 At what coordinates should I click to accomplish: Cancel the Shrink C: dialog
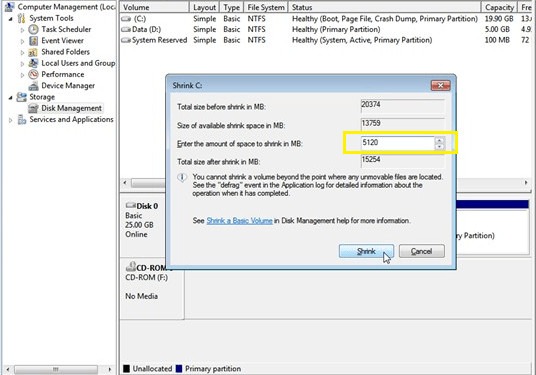click(x=421, y=251)
